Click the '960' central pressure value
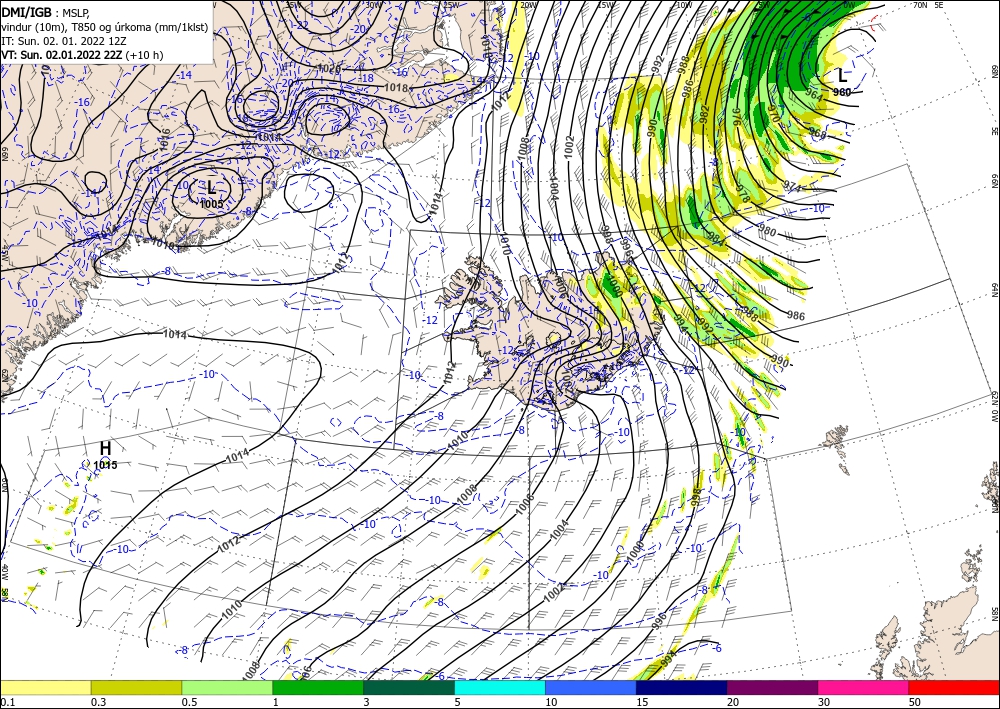This screenshot has width=1000, height=709. click(842, 92)
